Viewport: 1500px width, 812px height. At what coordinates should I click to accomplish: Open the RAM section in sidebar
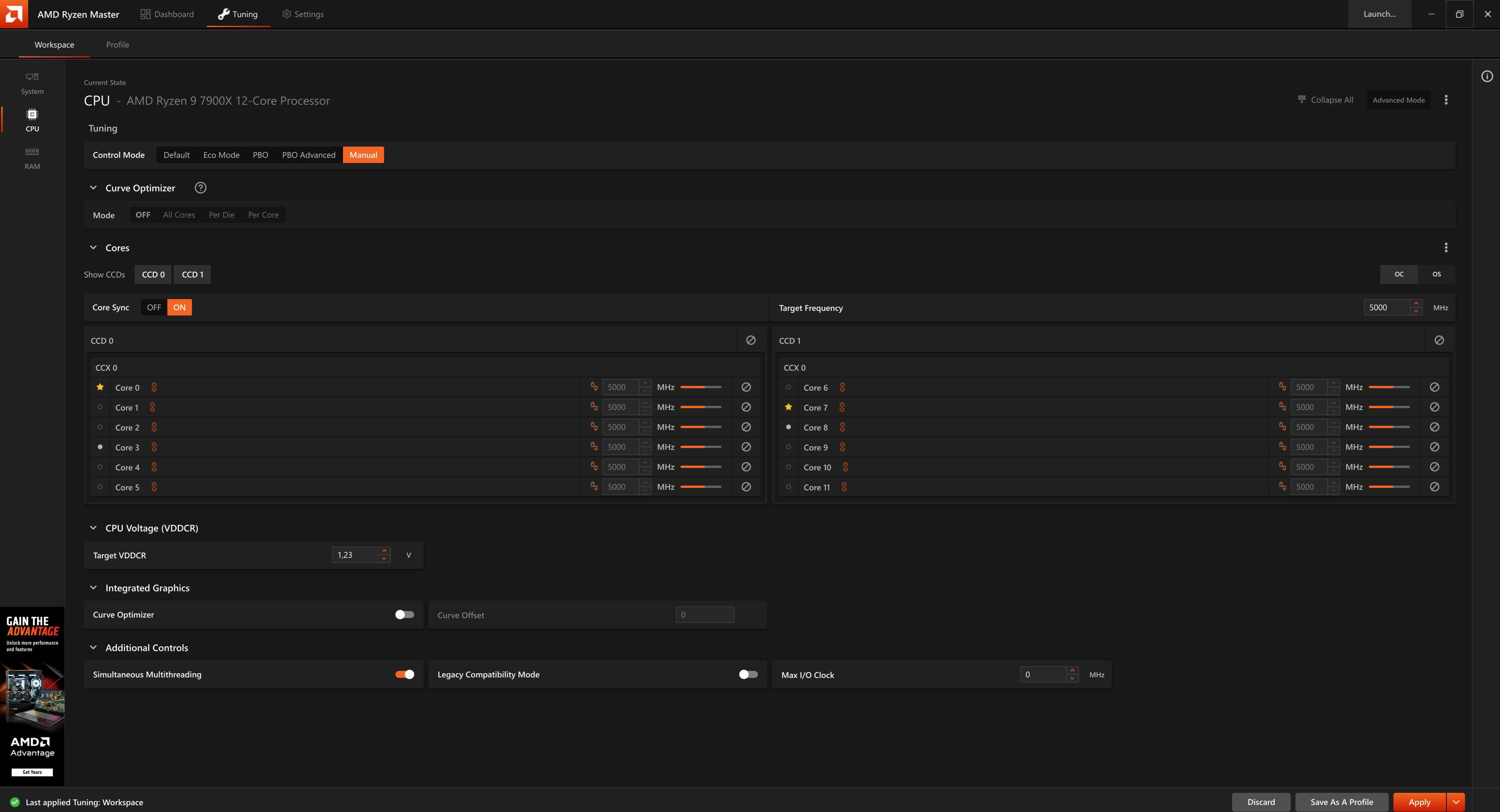(32, 158)
